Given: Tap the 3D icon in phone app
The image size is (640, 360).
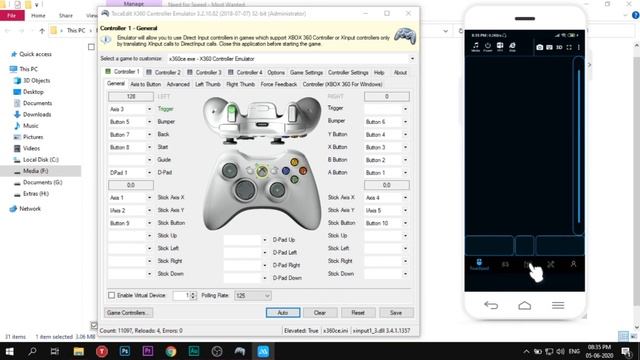Looking at the screenshot, I should (559, 47).
